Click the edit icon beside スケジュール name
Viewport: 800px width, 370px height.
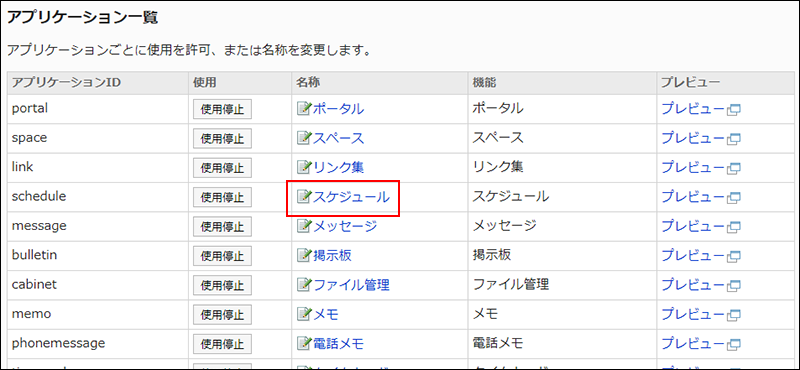pyautogui.click(x=304, y=196)
